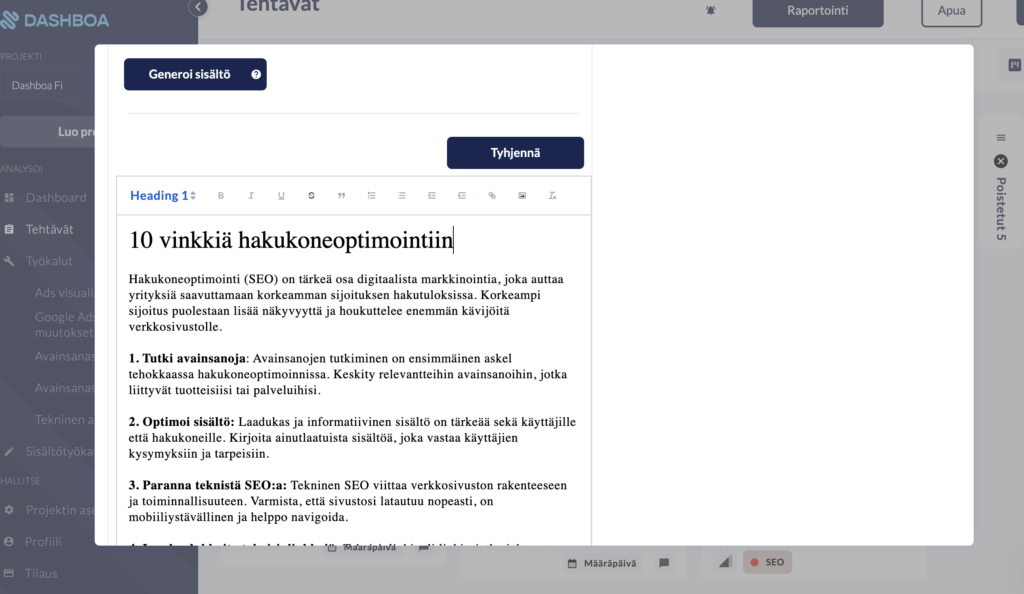Click the '1. Tutki avainsanoja' bold text
This screenshot has height=594, width=1024.
(187, 358)
